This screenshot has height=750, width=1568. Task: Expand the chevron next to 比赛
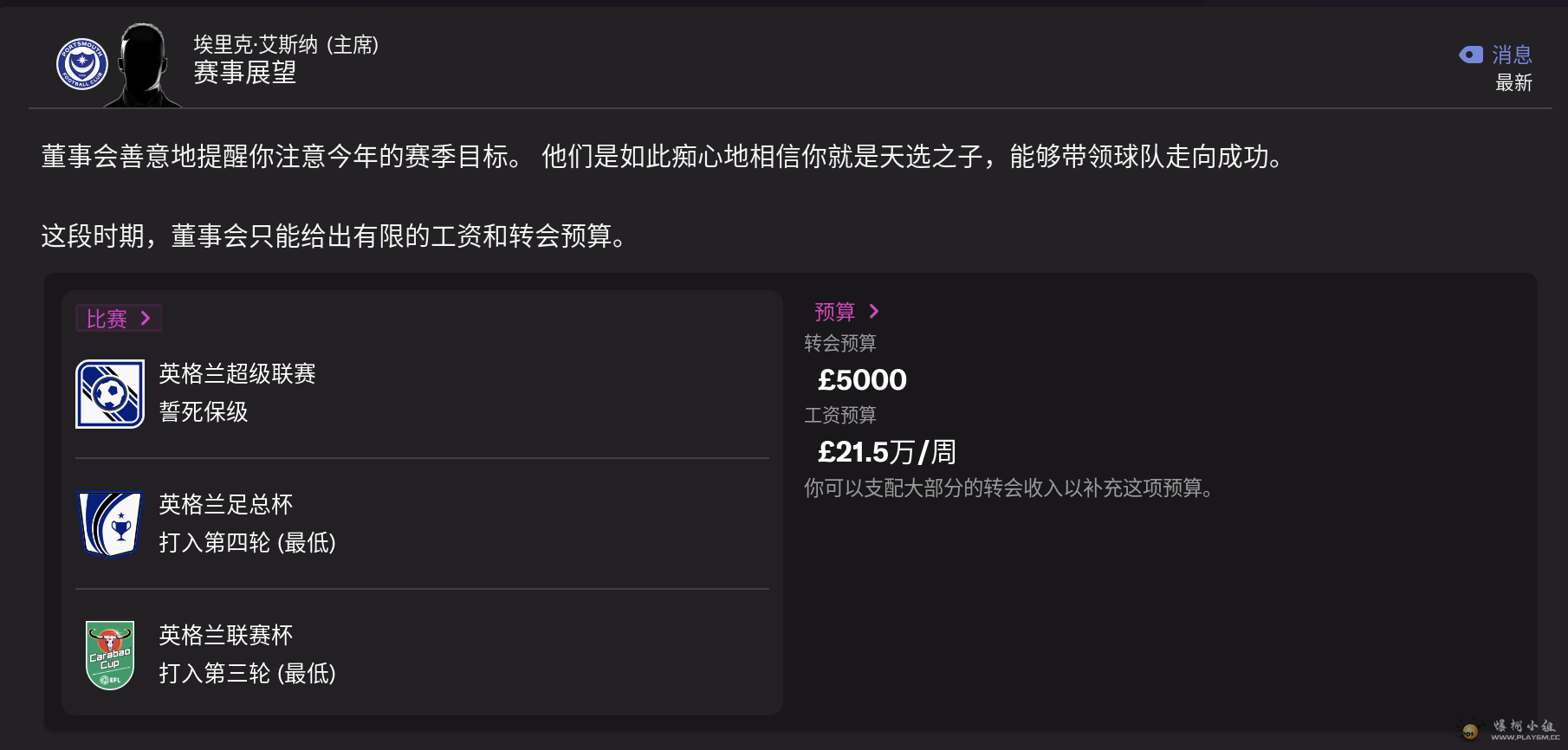point(146,319)
